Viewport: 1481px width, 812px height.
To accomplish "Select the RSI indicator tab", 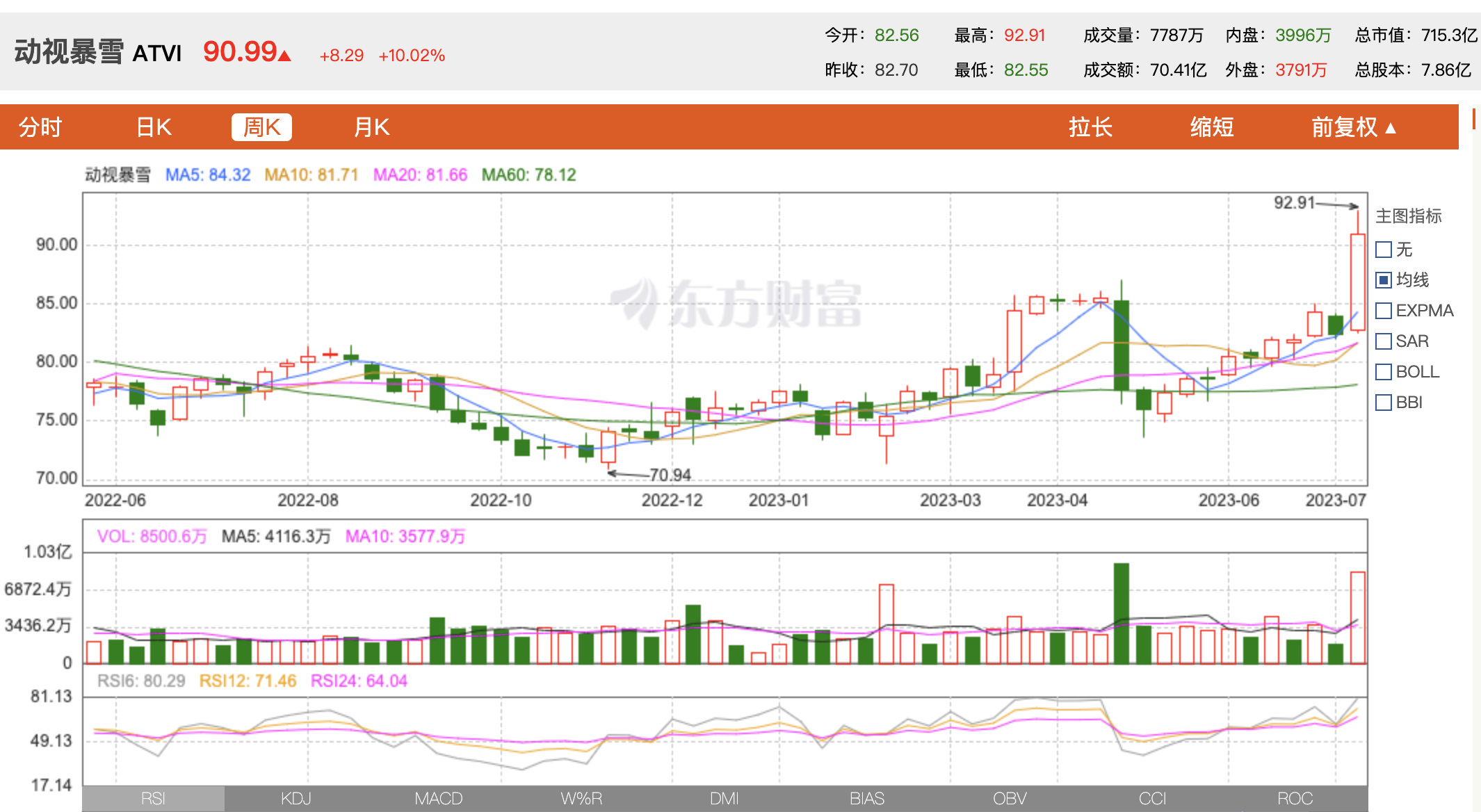I will point(153,799).
